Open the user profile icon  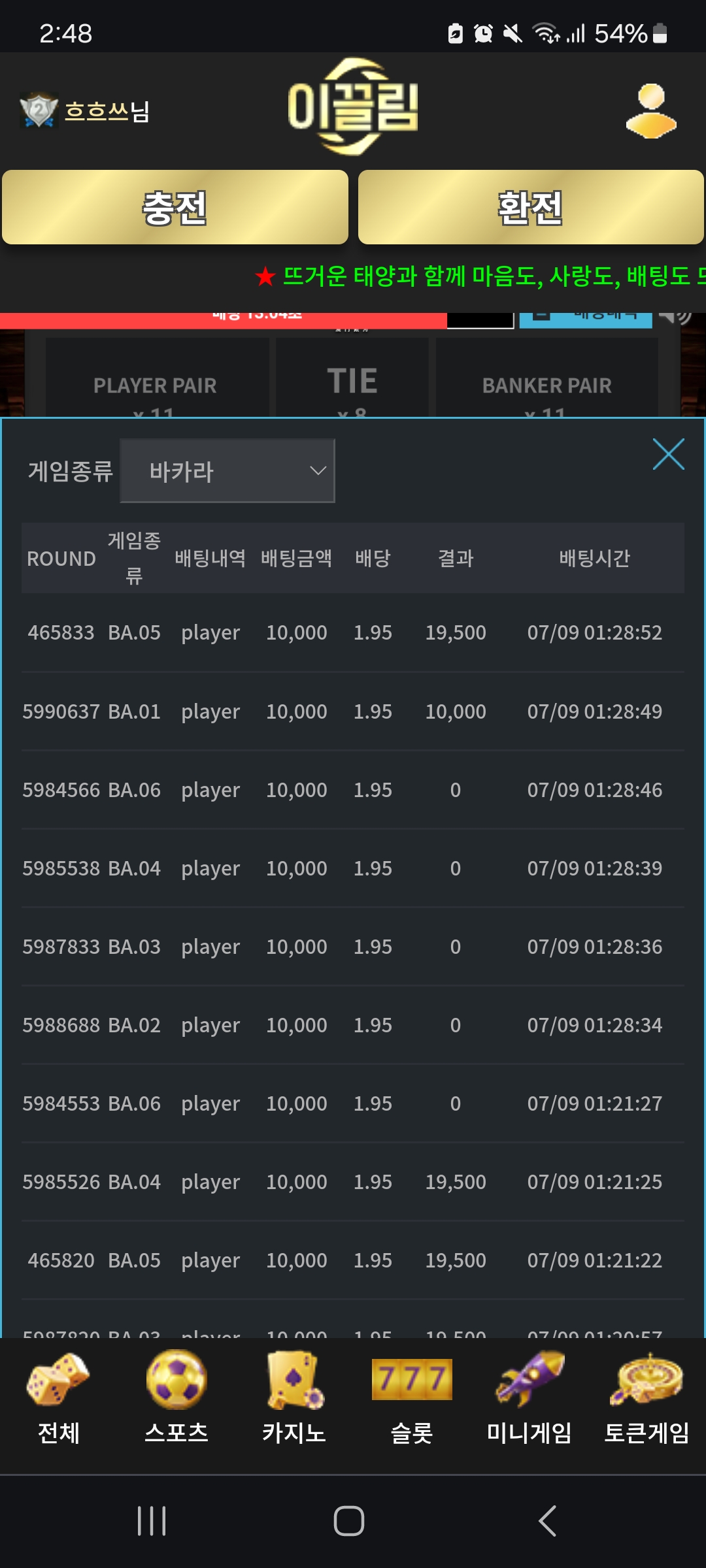point(651,111)
